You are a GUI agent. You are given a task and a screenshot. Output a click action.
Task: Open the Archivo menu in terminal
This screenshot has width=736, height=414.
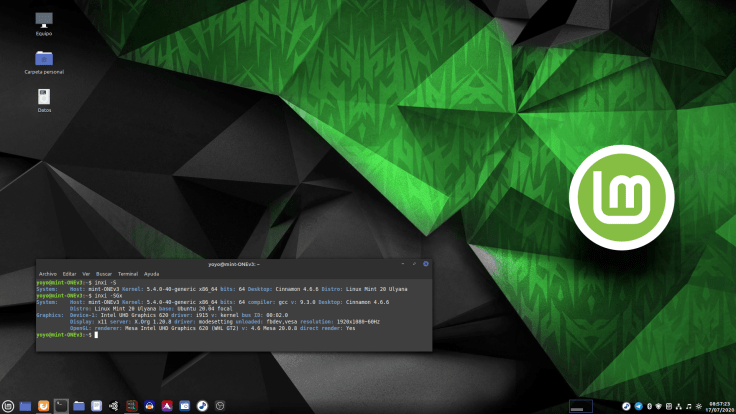click(x=47, y=273)
